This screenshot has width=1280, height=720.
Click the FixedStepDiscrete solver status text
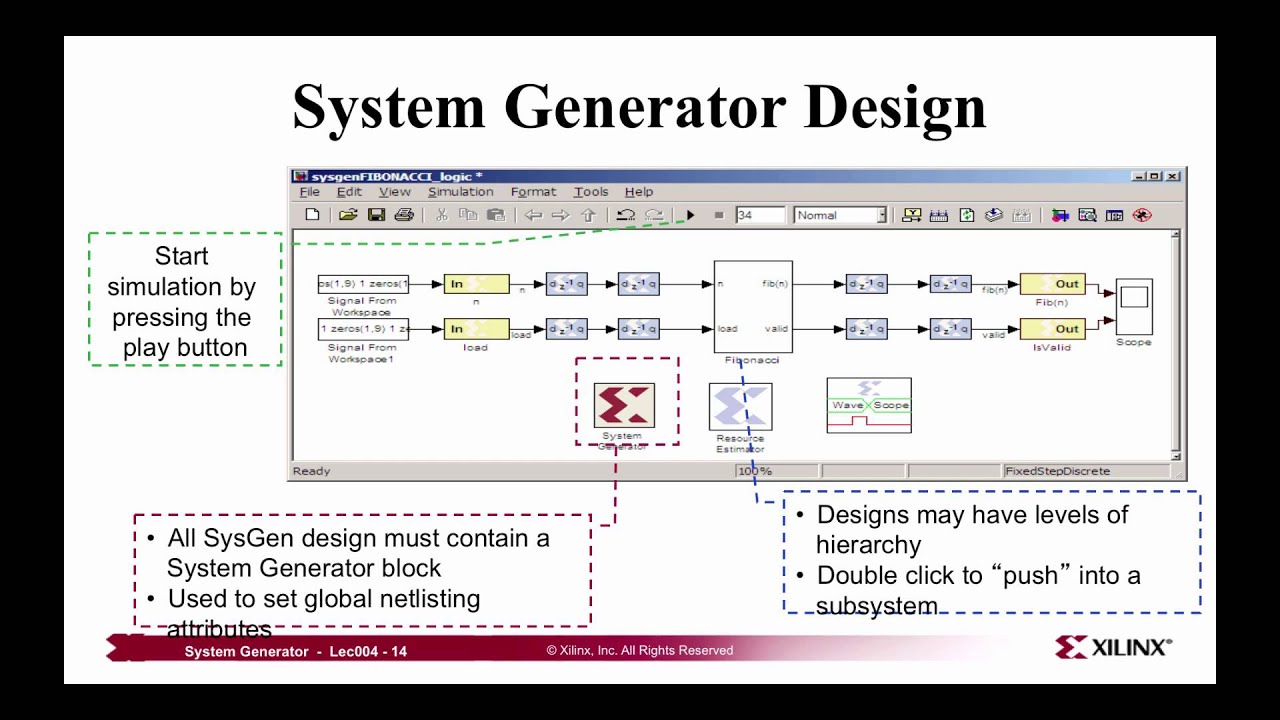(1058, 471)
